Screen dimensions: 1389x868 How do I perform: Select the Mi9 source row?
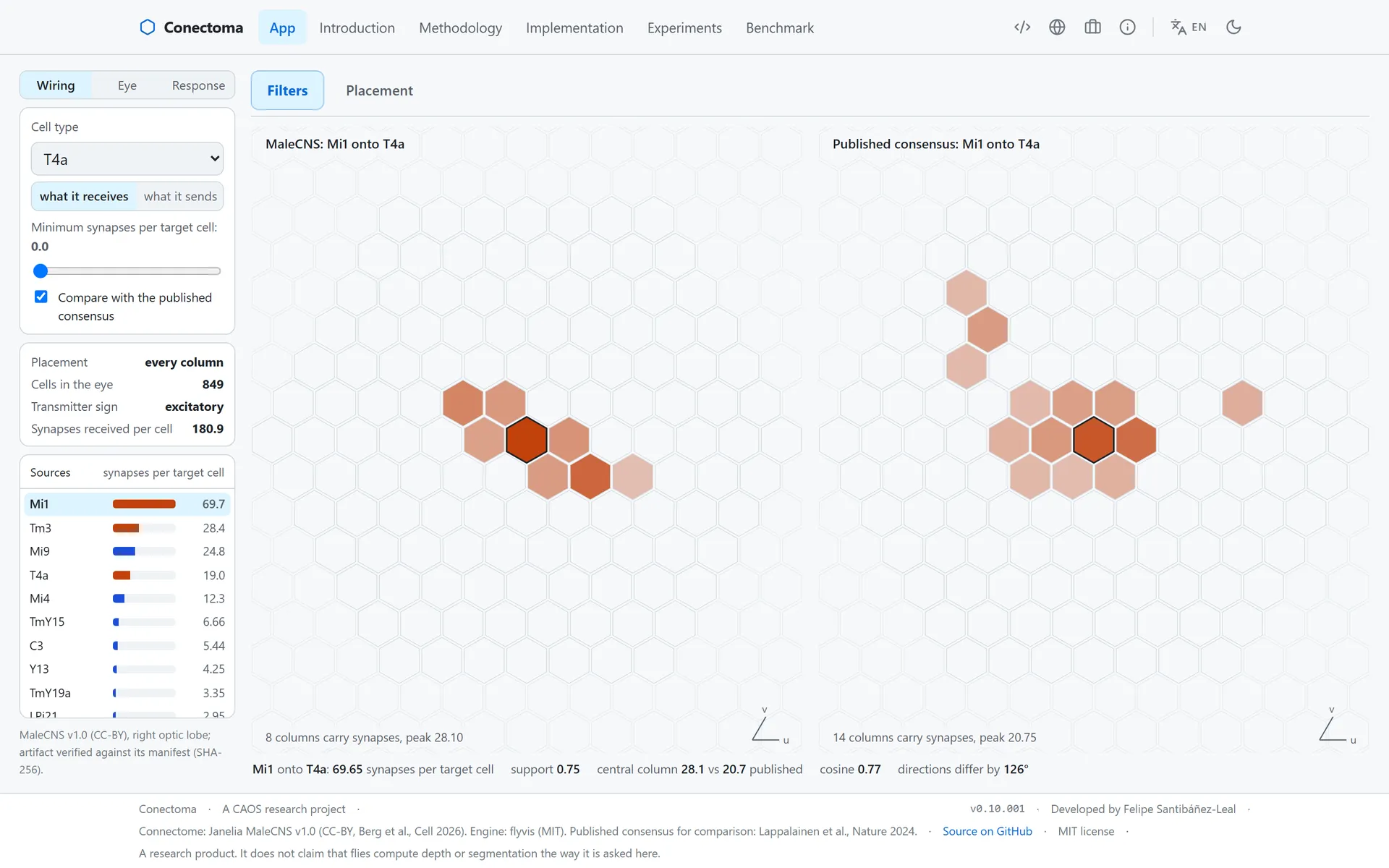click(127, 551)
